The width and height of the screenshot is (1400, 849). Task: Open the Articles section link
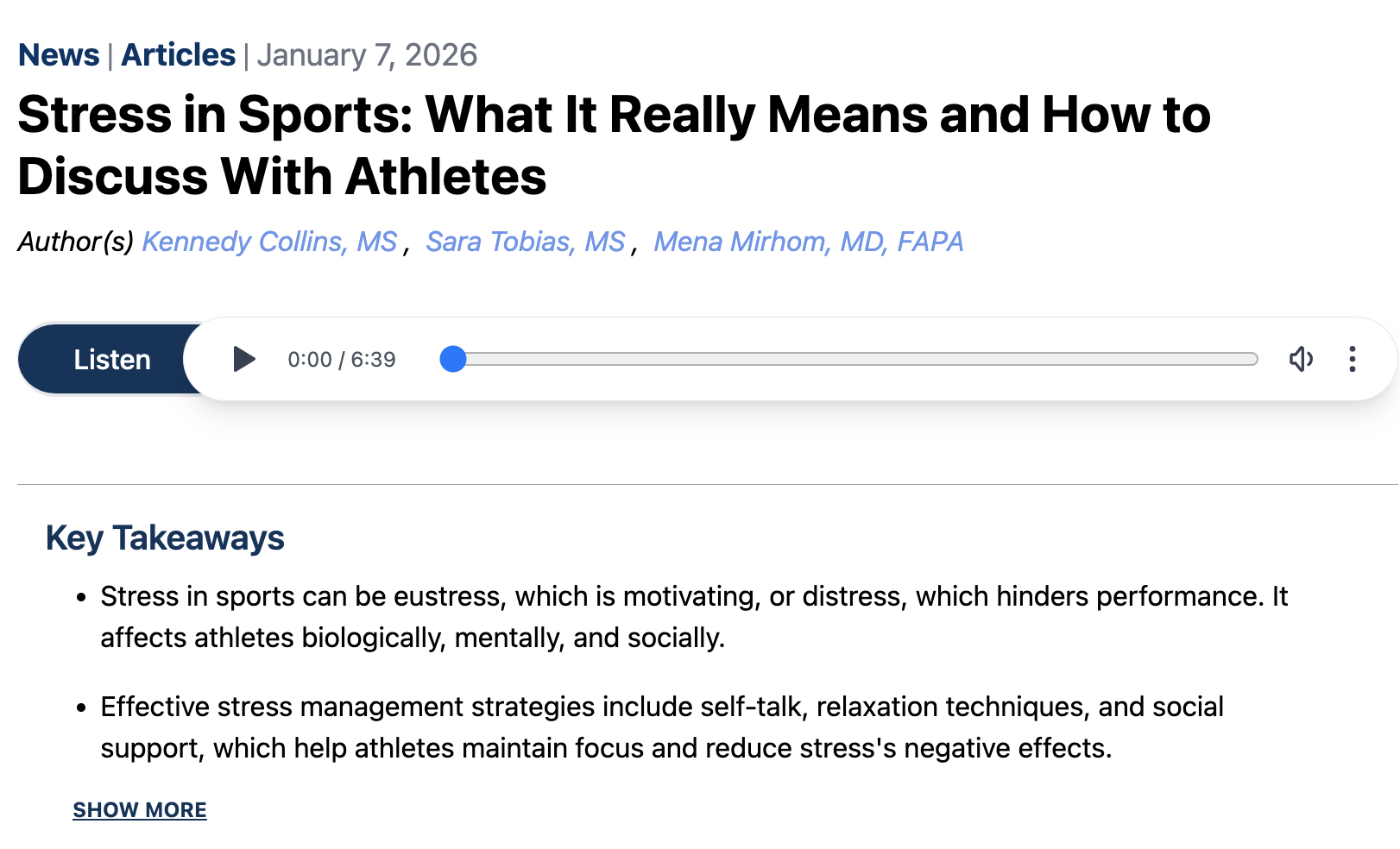178,55
